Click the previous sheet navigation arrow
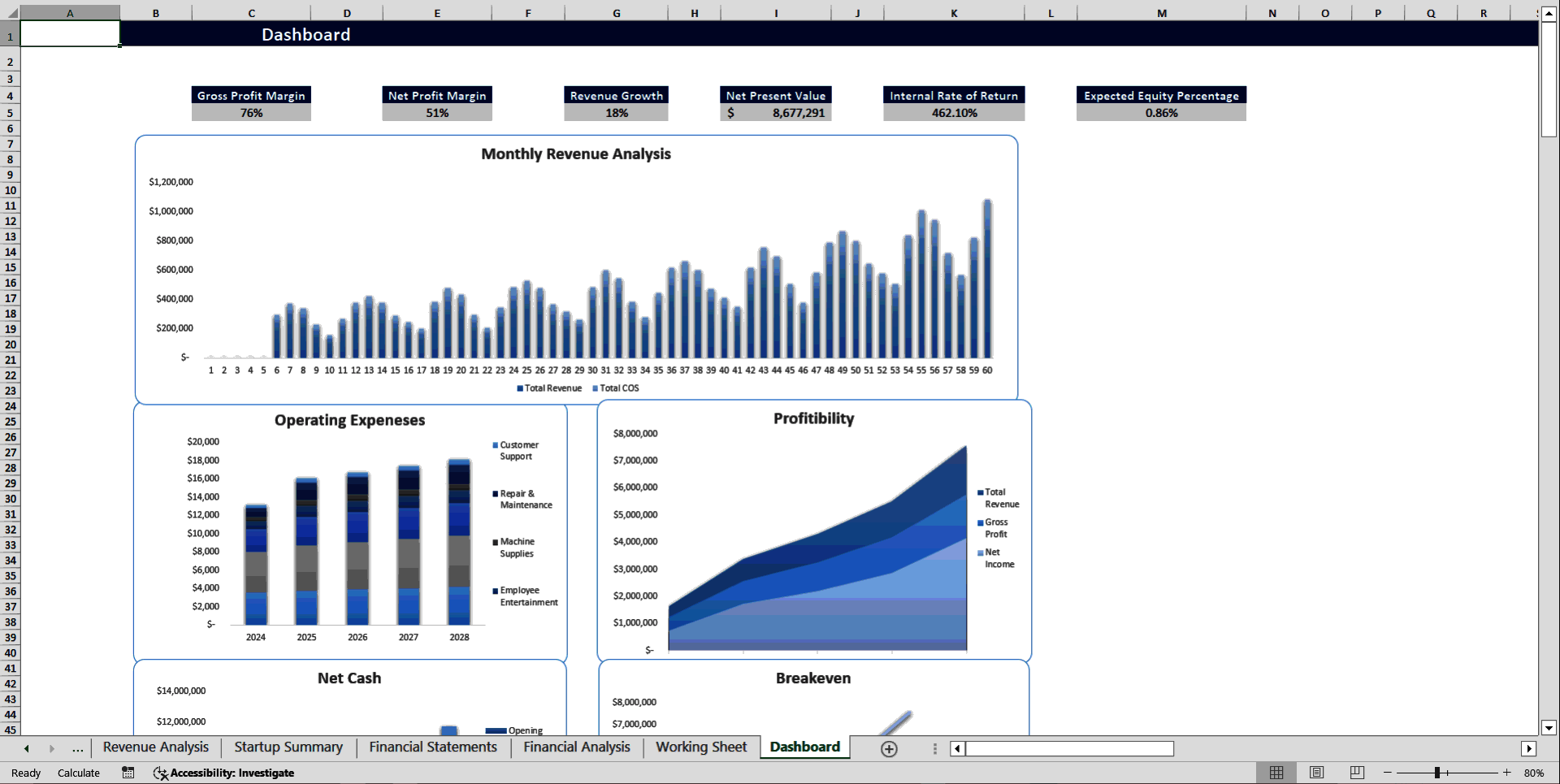 pyautogui.click(x=25, y=748)
